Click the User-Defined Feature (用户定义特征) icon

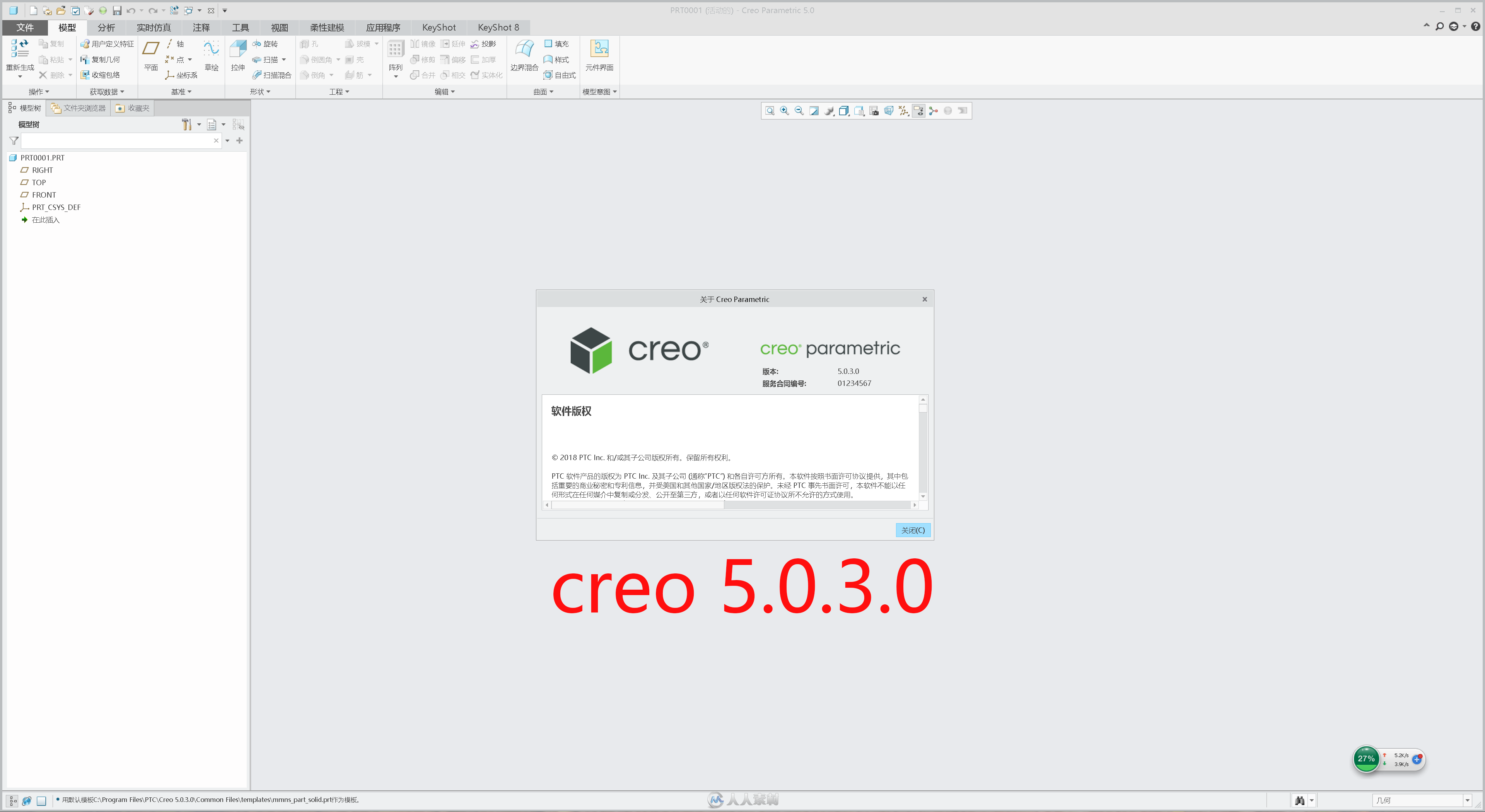pos(107,44)
